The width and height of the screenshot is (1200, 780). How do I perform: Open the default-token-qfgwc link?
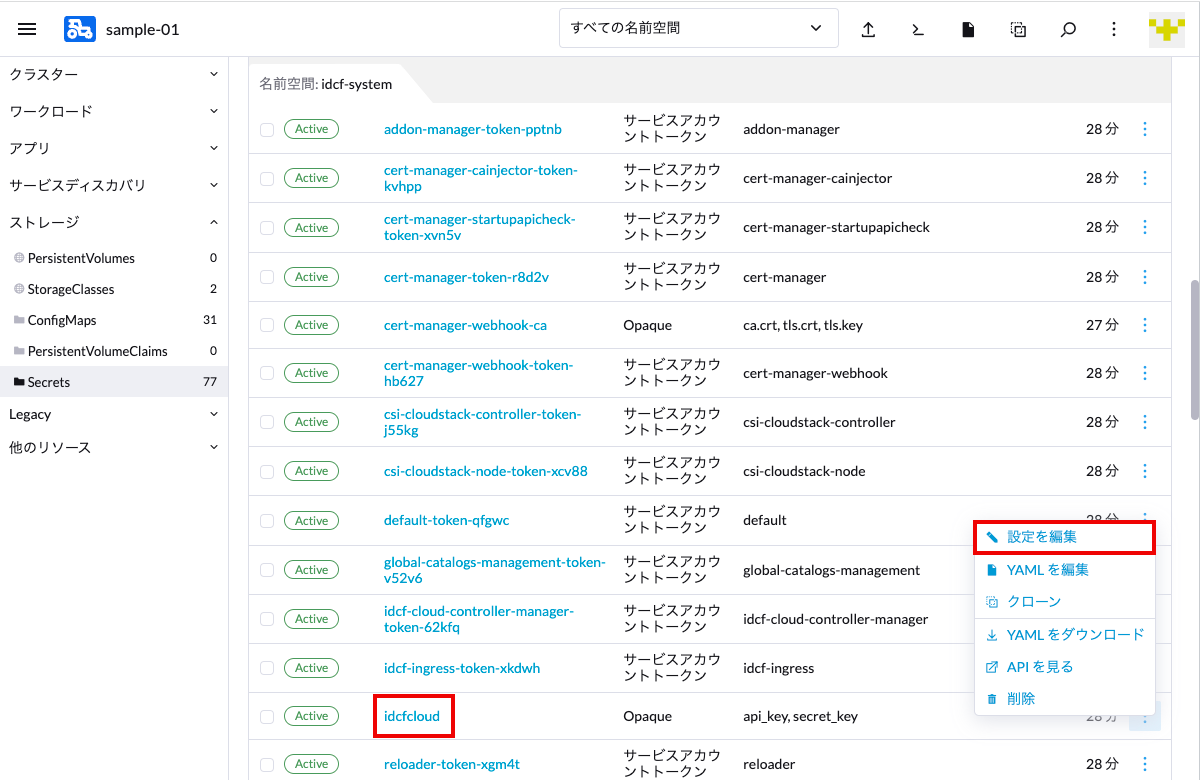447,520
